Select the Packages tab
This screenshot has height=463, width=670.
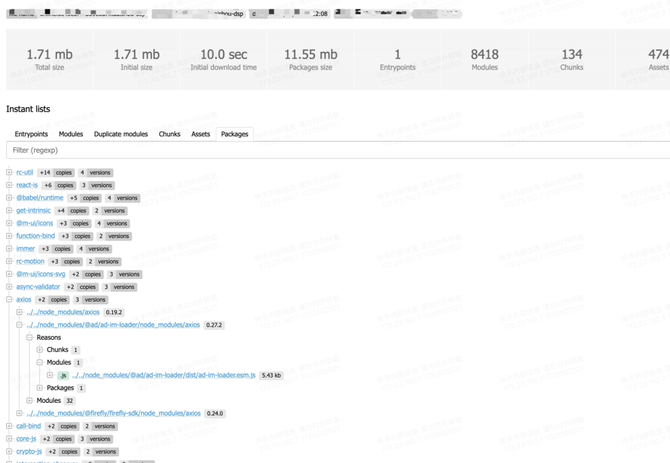coord(235,134)
